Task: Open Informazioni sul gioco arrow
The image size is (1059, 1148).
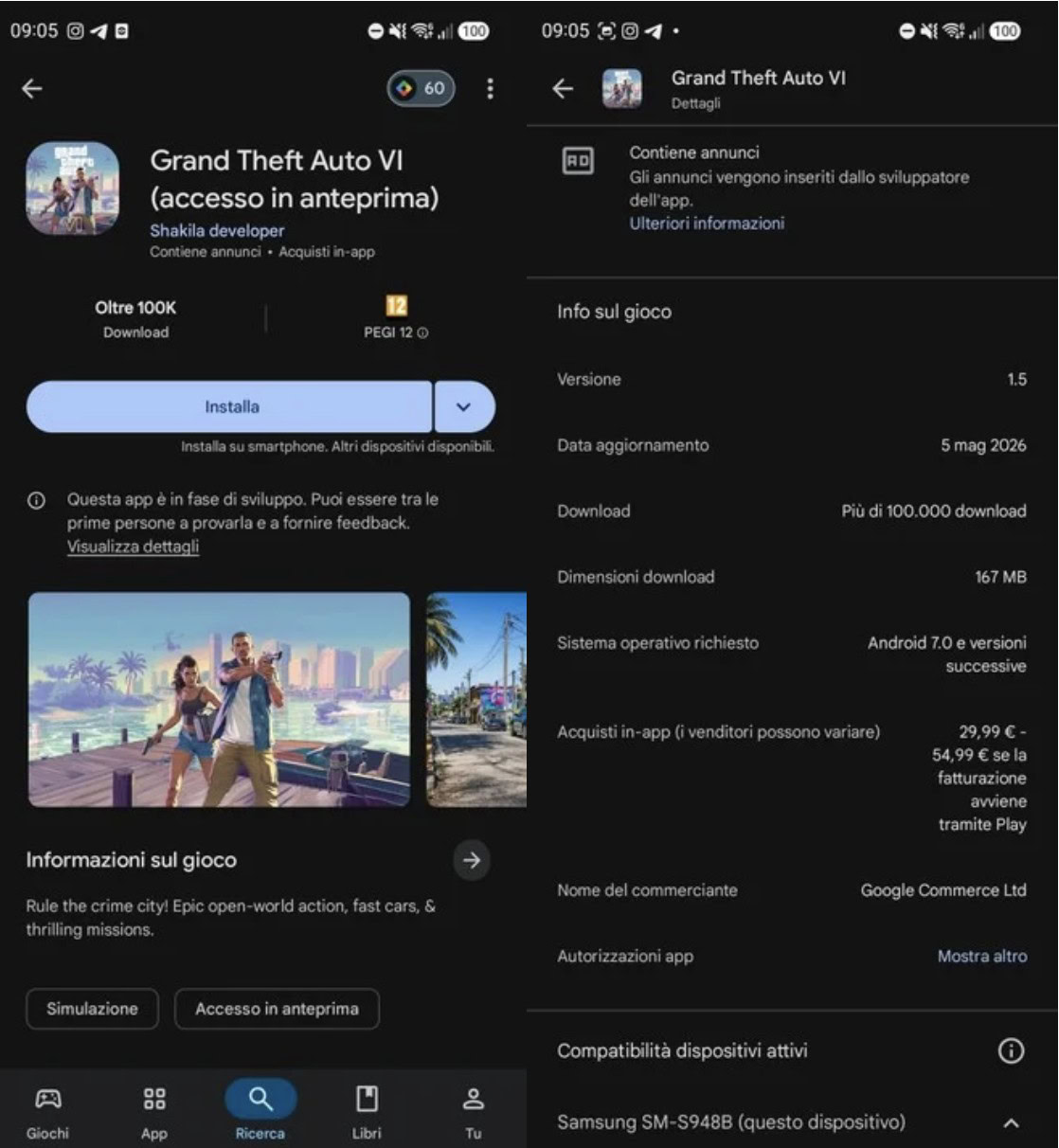Action: [x=472, y=860]
